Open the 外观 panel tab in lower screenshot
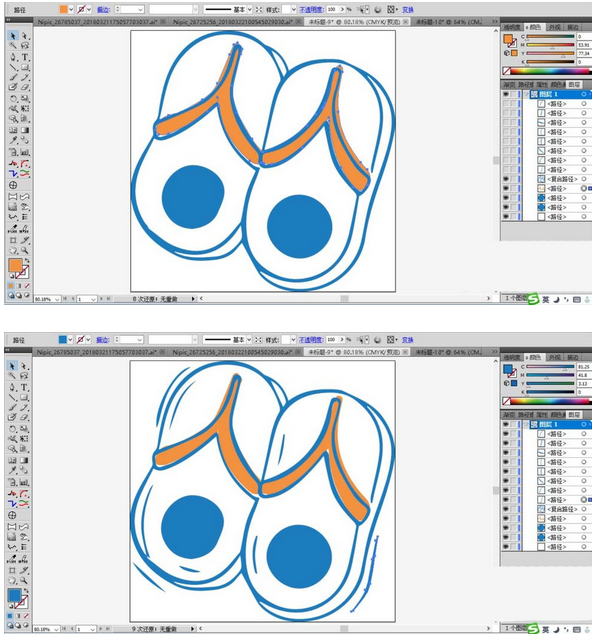The width and height of the screenshot is (592, 634). point(554,357)
